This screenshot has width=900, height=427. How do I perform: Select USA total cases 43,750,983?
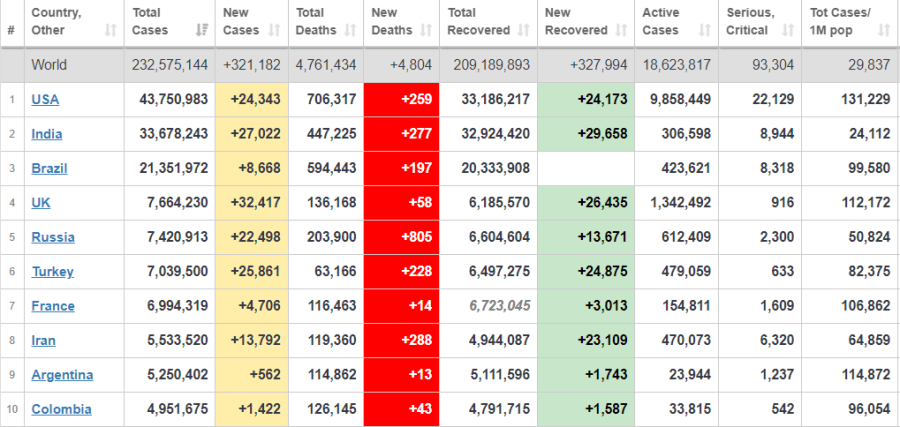point(174,99)
